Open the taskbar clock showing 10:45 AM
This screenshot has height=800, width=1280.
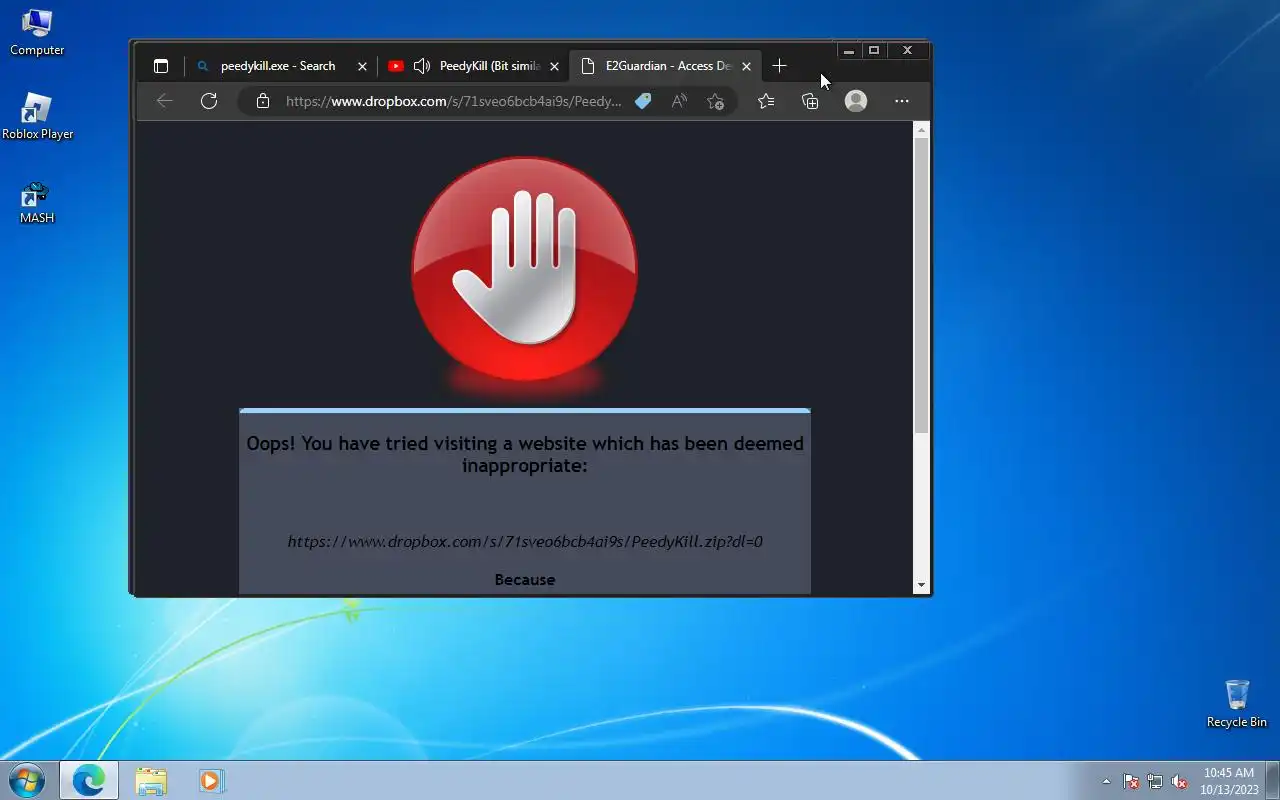(x=1229, y=781)
